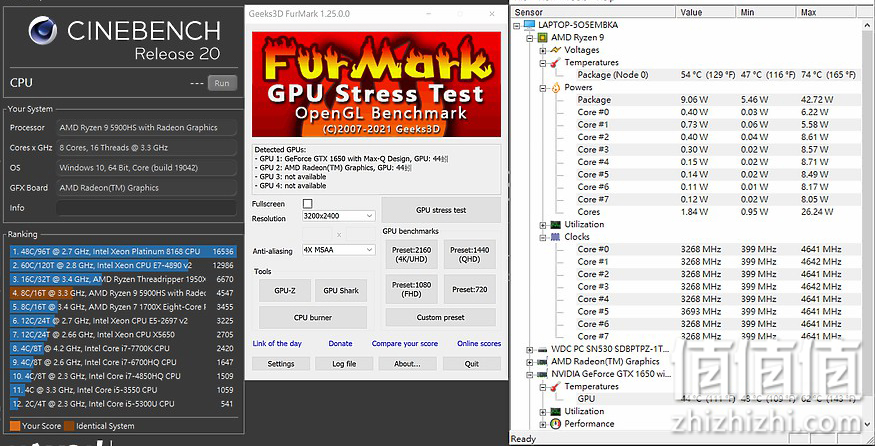
Task: Click the Voltages lightning icon
Action: pos(555,50)
